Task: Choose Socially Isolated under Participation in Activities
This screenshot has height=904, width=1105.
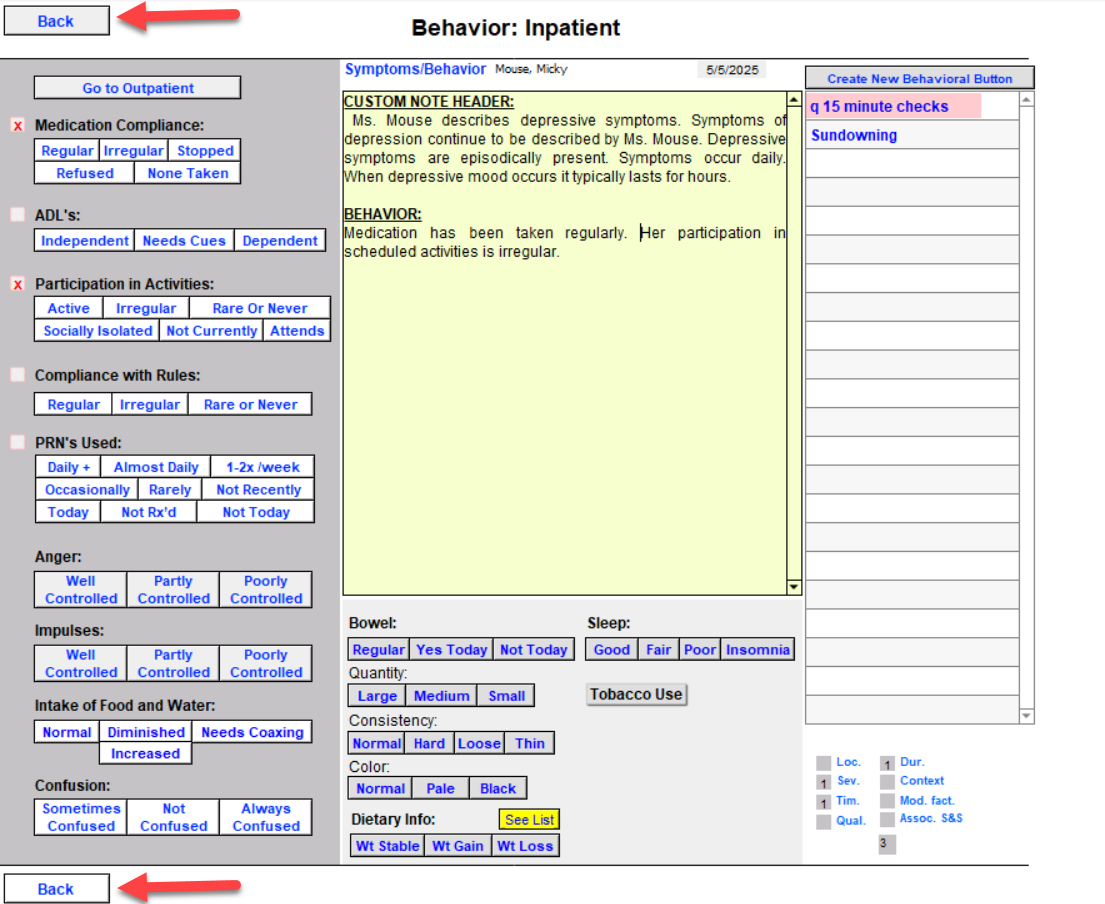Action: (x=98, y=331)
